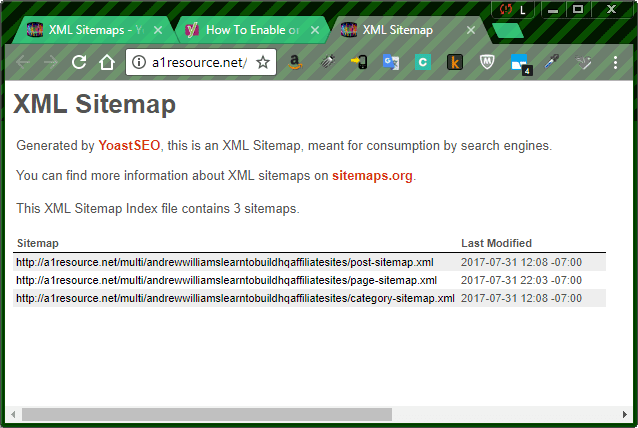Close the active XML Sitemap tab
This screenshot has height=428, width=638.
(471, 30)
